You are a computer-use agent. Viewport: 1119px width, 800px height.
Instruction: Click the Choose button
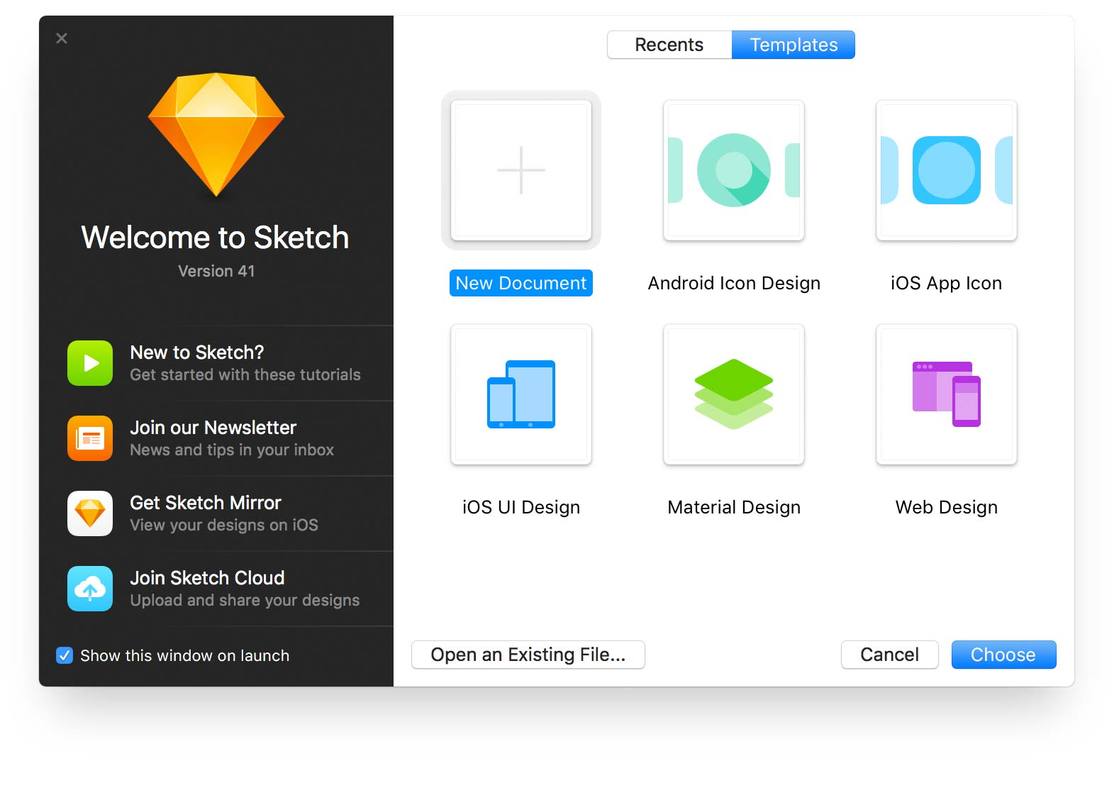(x=1003, y=654)
